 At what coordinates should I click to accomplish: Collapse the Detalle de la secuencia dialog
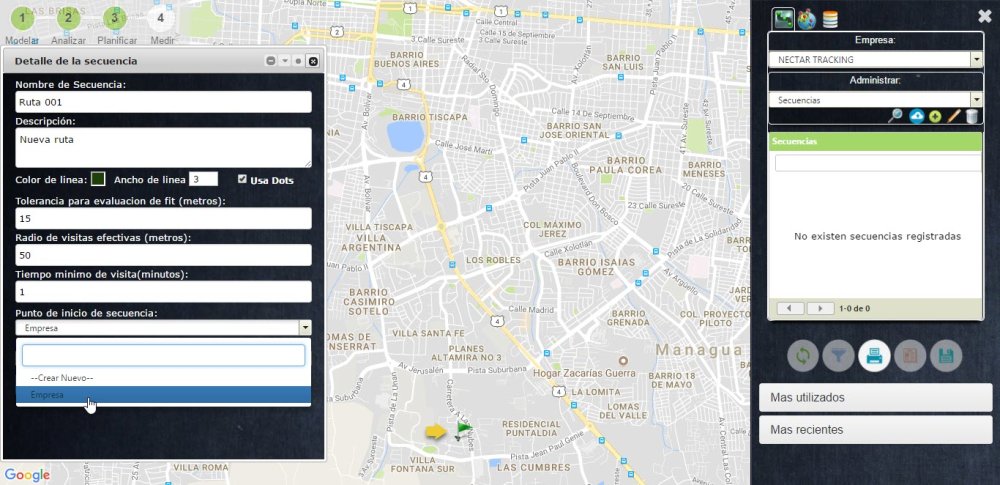pyautogui.click(x=270, y=61)
